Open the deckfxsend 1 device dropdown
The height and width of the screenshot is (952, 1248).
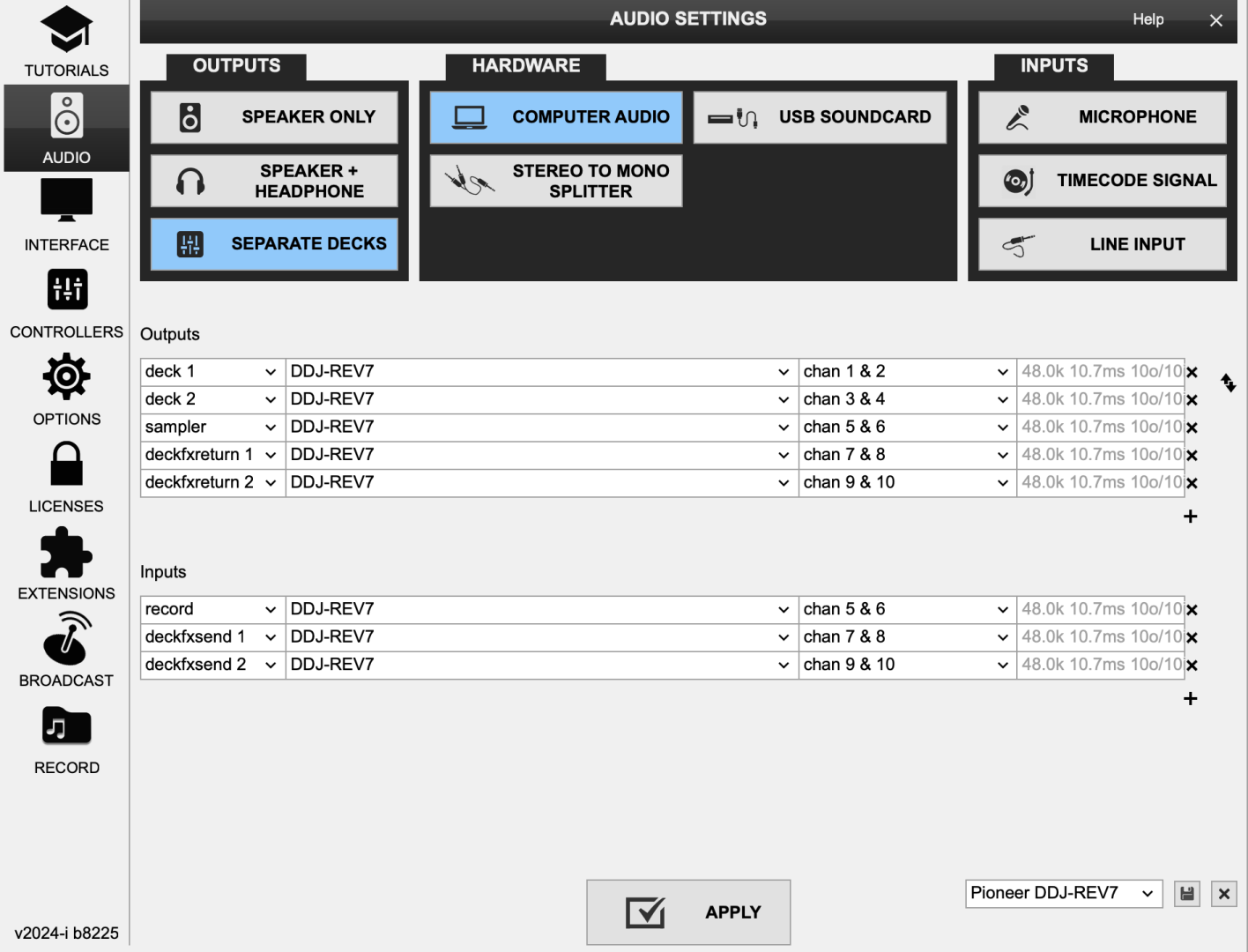click(542, 636)
